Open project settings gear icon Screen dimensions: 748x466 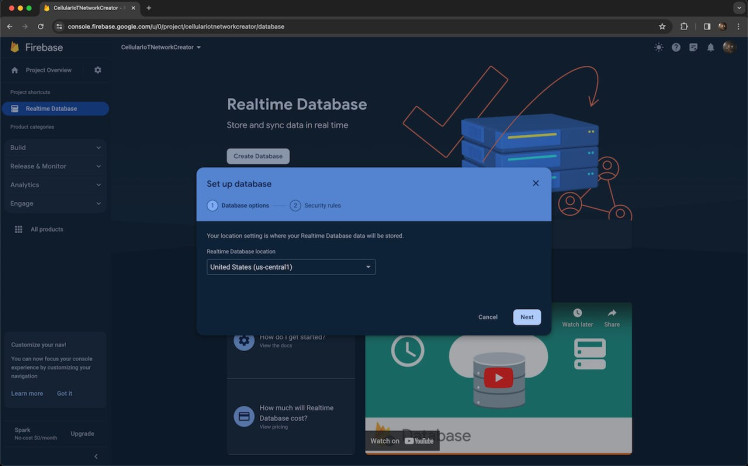pos(98,70)
